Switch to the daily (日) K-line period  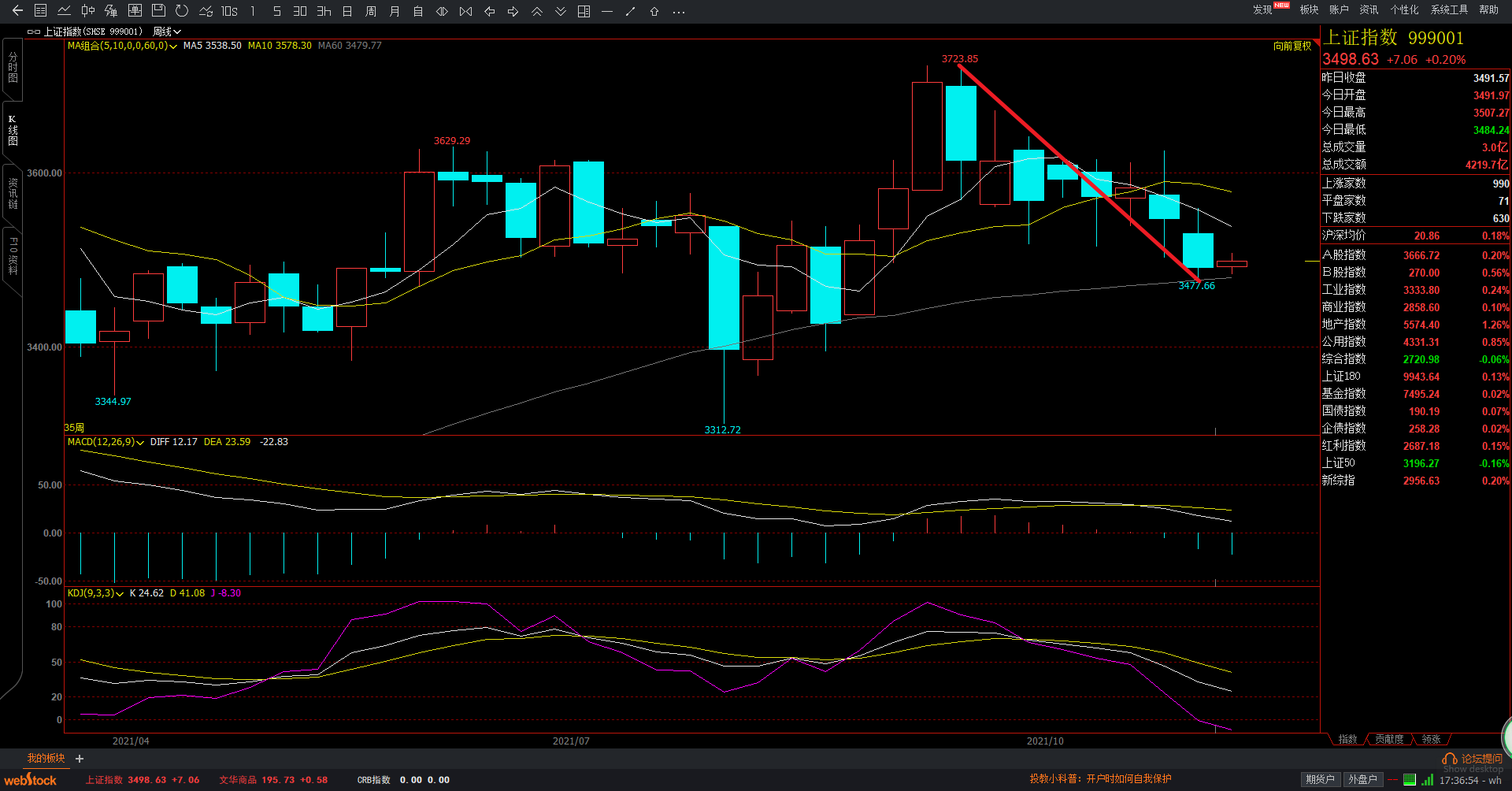point(347,11)
